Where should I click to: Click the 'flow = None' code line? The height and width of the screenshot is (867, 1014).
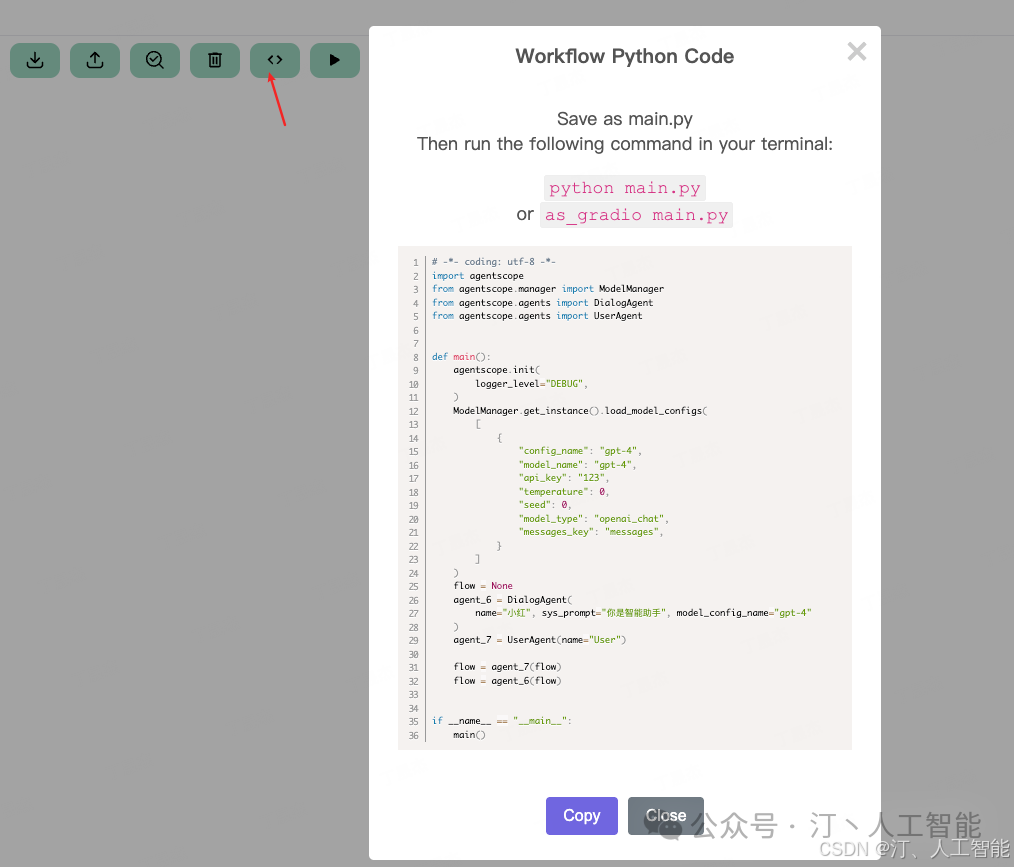coord(483,586)
